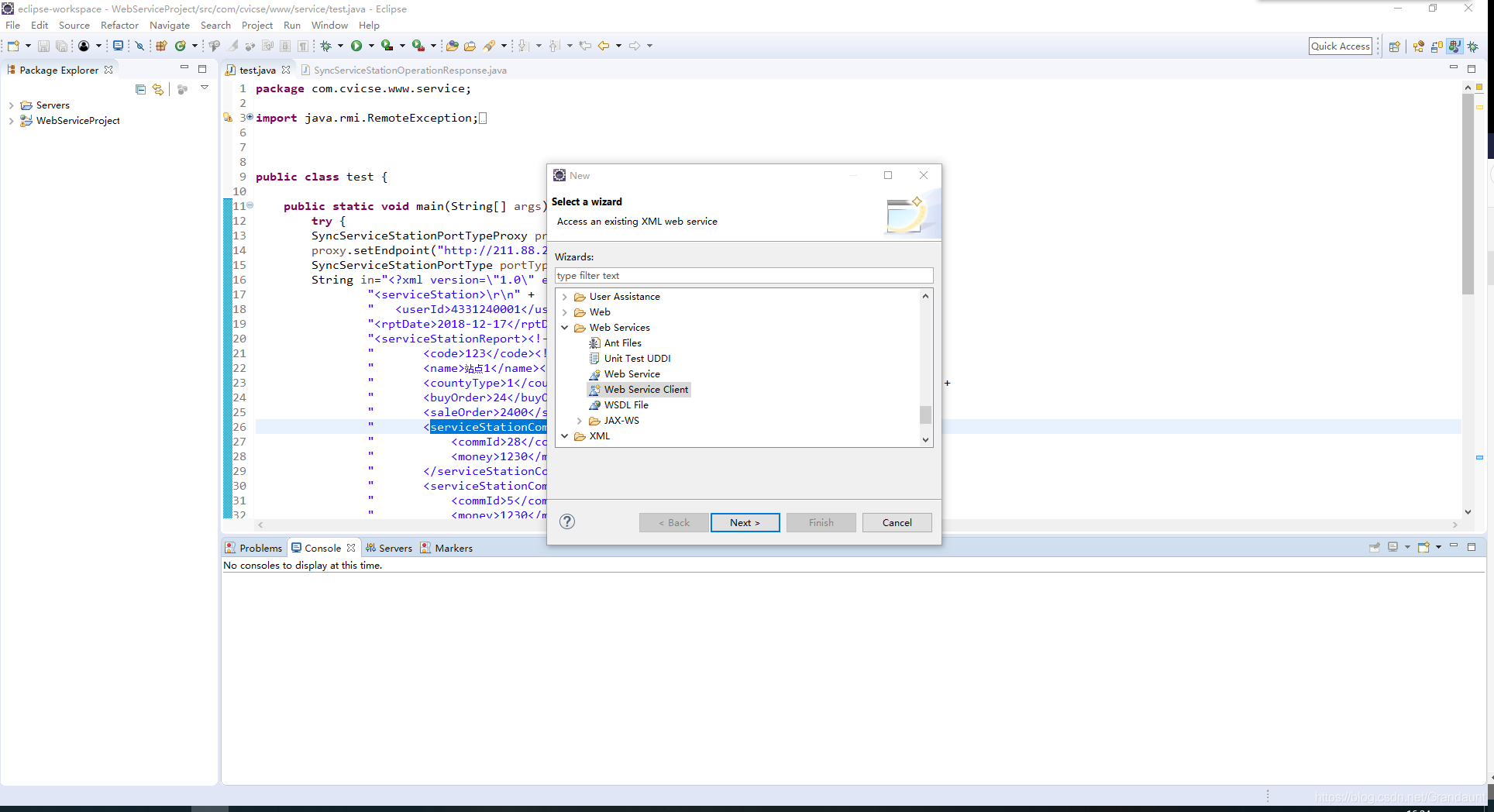
Task: Switch to Database perspective icon
Action: pos(1437,46)
